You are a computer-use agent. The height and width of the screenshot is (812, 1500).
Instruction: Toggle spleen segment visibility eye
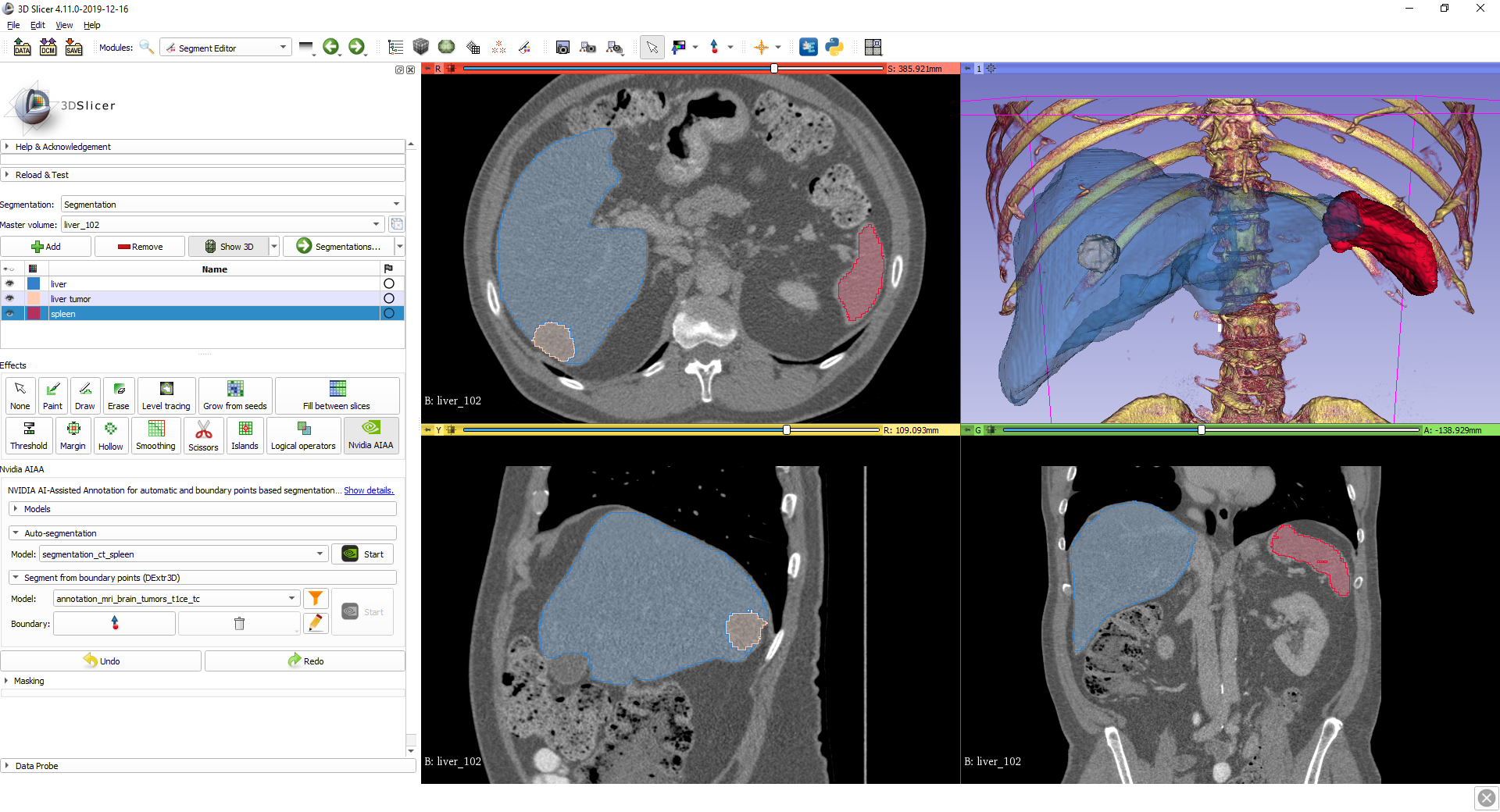pyautogui.click(x=9, y=314)
